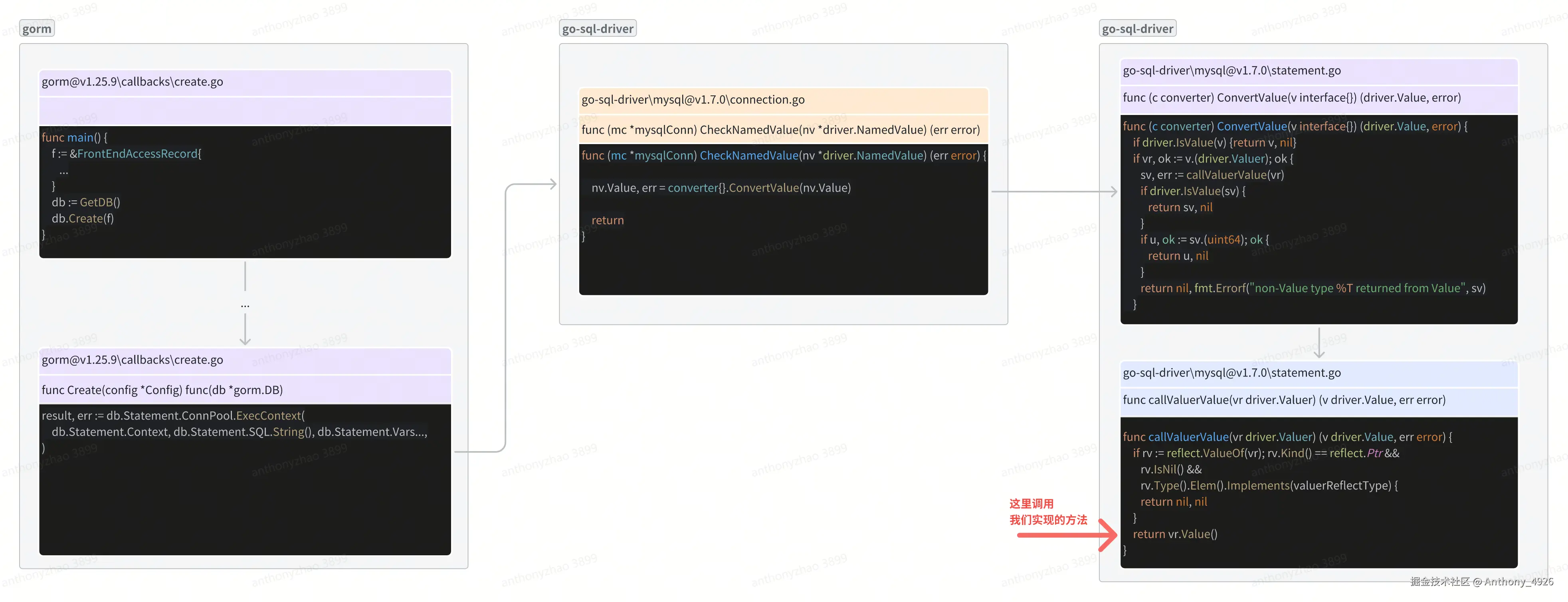Screen dimensions: 1568x602
Task: Click the db.Create(f) code line
Action: pos(83,218)
